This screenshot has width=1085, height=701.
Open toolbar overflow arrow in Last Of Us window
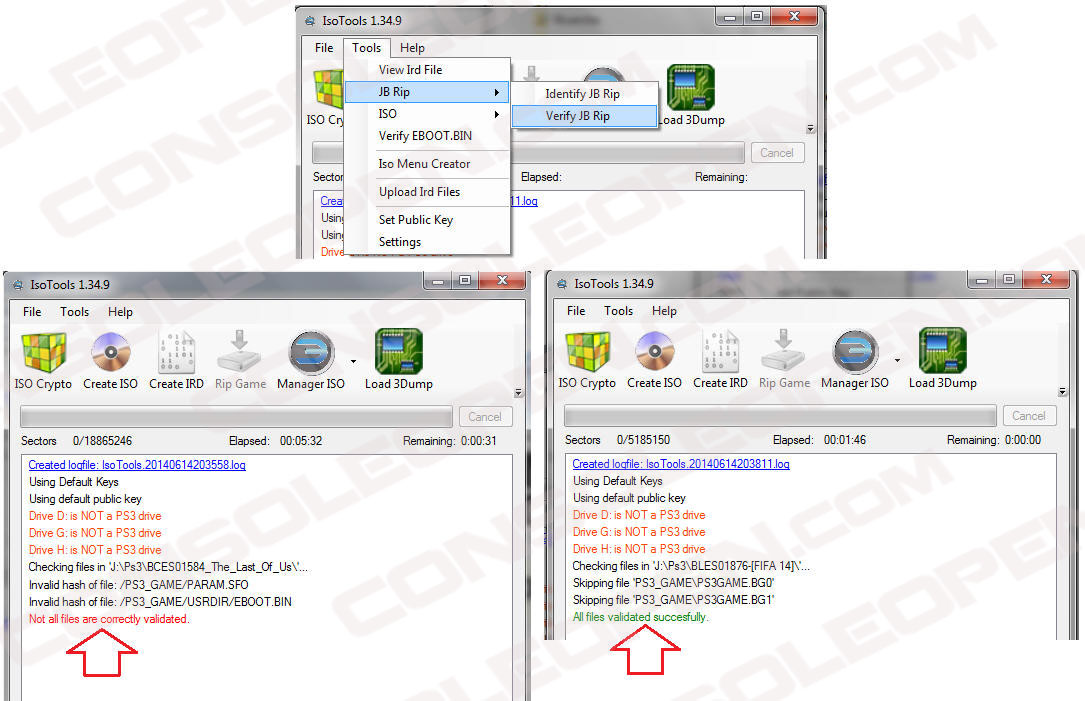(x=518, y=393)
